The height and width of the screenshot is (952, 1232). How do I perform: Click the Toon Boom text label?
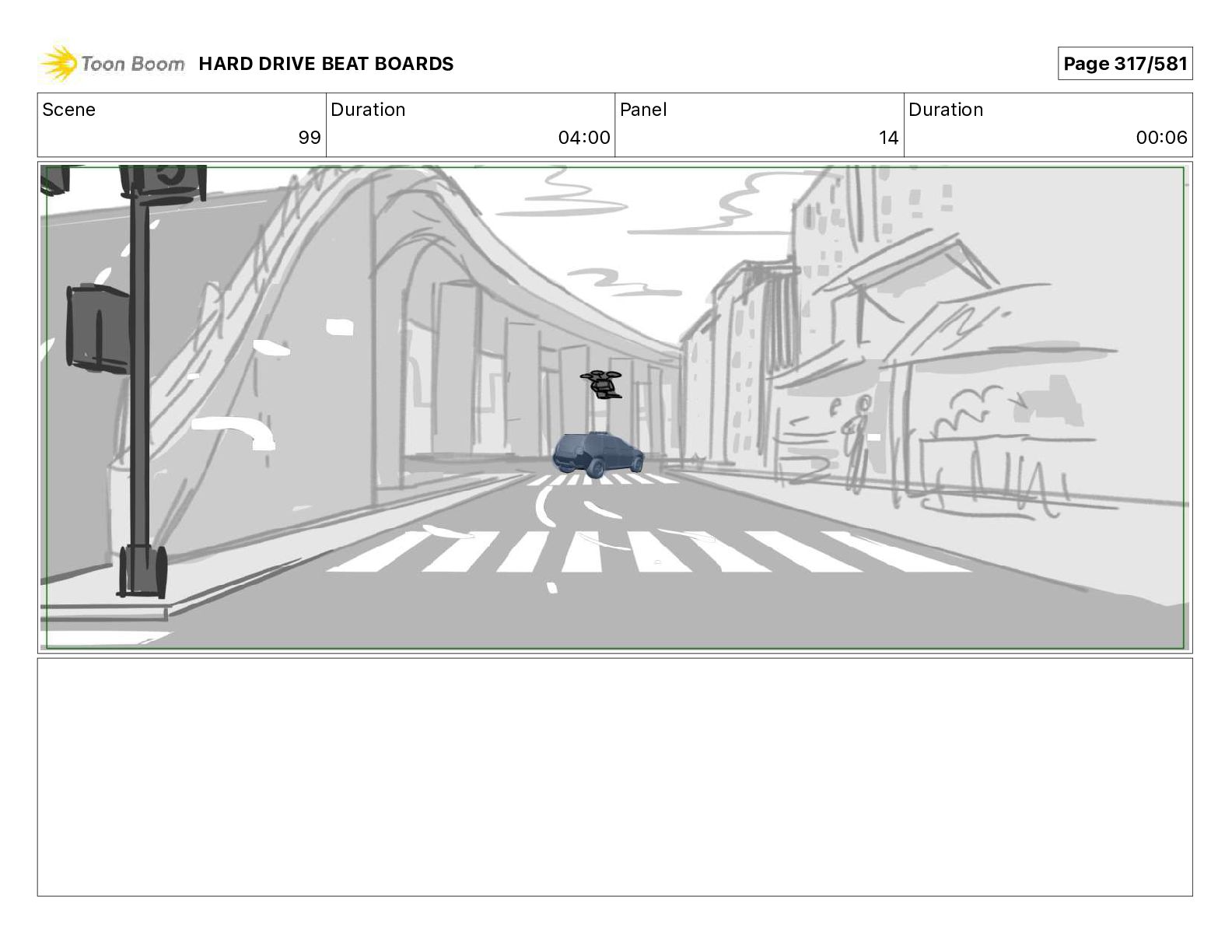[x=133, y=64]
